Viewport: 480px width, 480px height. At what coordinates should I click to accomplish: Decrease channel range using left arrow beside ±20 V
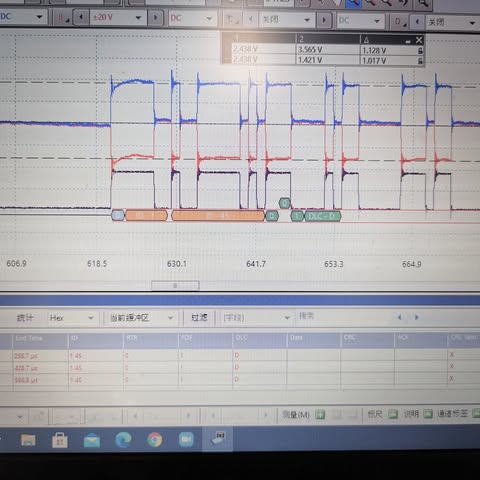(81, 17)
